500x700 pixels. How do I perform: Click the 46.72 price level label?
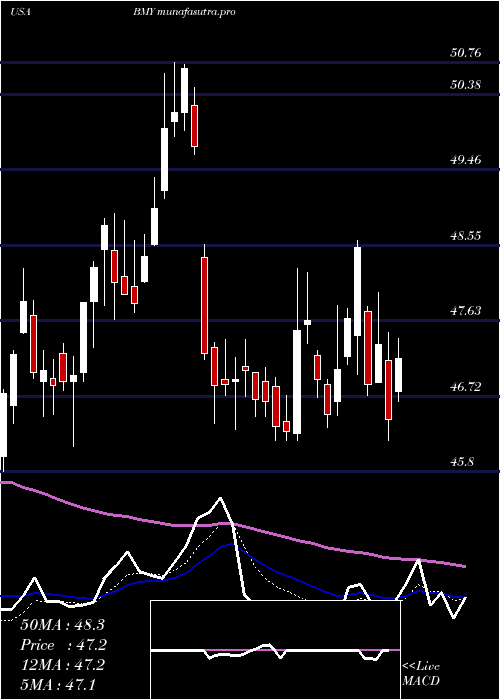[x=466, y=386]
